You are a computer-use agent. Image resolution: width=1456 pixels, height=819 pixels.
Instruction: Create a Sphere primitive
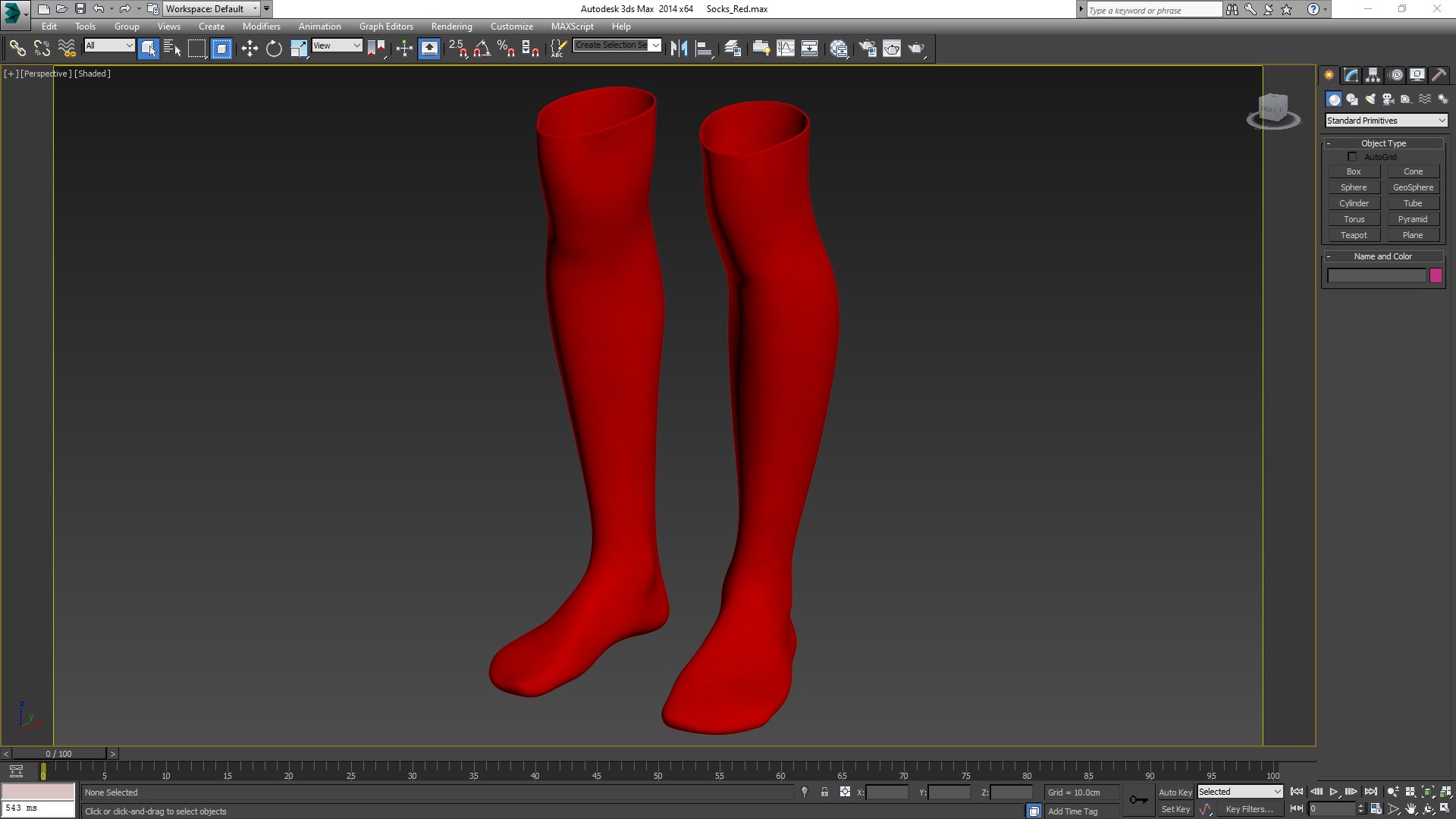(x=1354, y=187)
